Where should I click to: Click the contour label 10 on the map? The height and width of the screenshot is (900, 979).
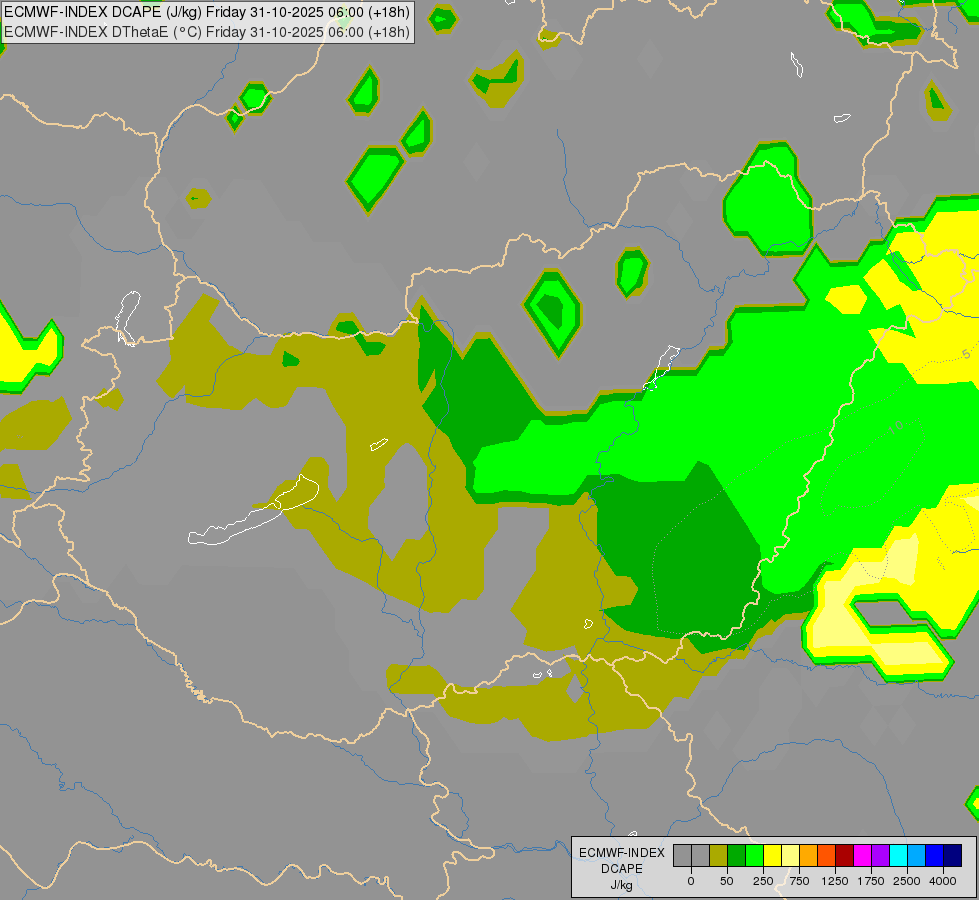(x=896, y=427)
